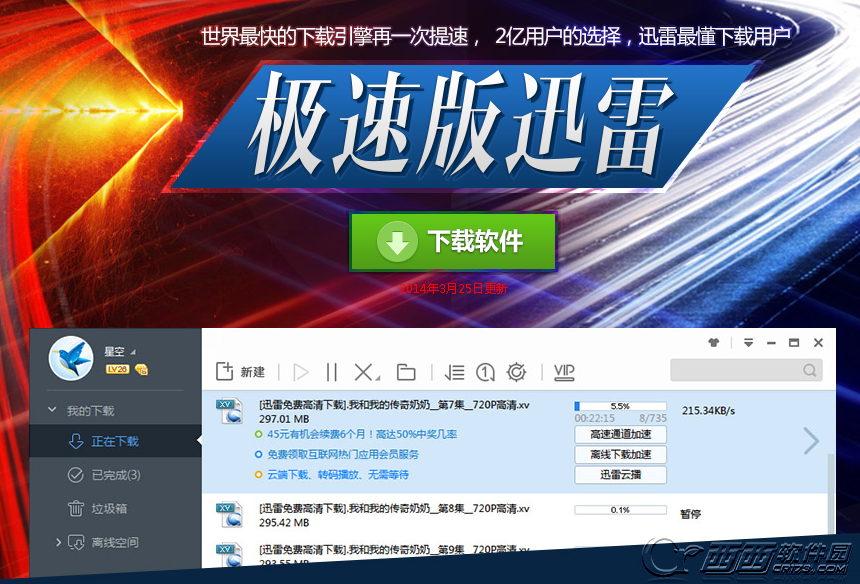This screenshot has height=584, width=860.
Task: Click the 迅雷云播 button
Action: (x=620, y=475)
